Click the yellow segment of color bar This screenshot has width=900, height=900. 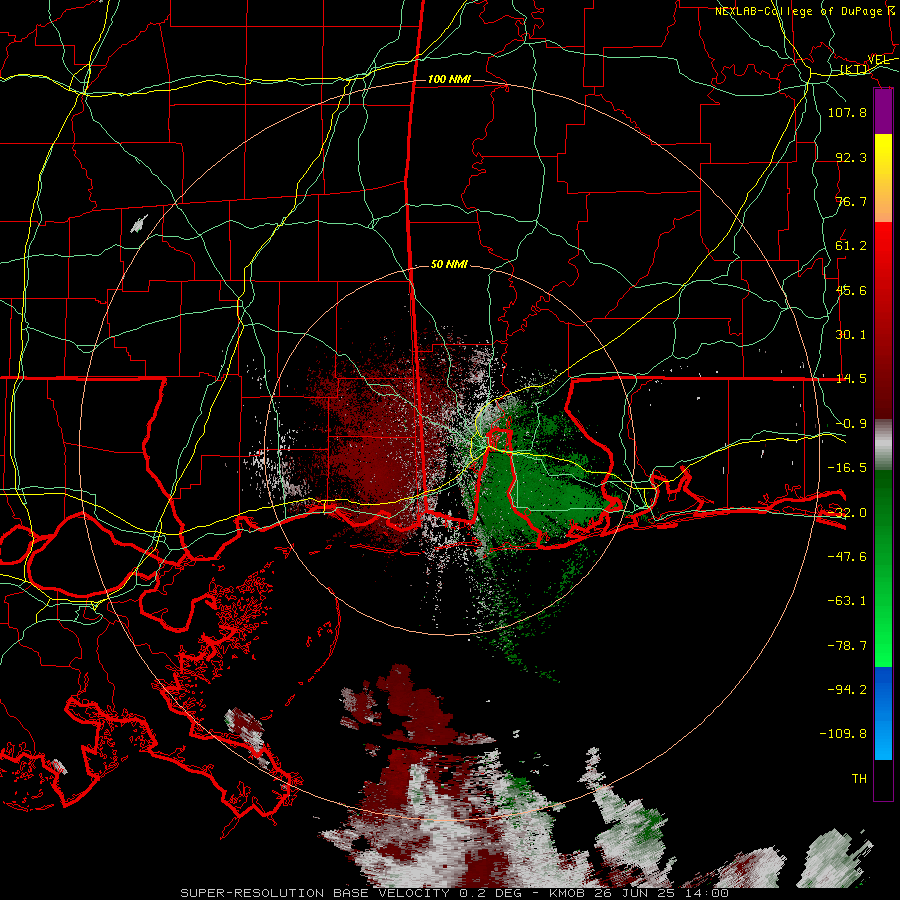pyautogui.click(x=883, y=165)
